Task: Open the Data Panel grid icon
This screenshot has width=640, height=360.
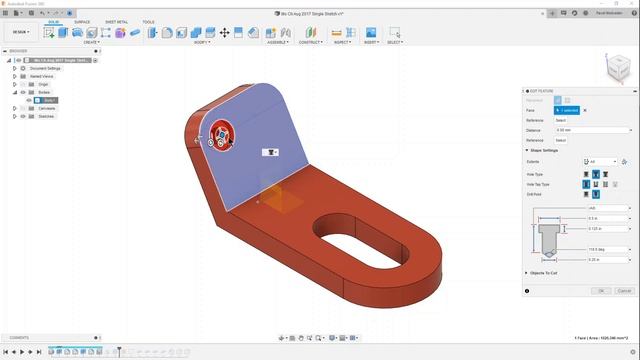Action: pos(5,13)
